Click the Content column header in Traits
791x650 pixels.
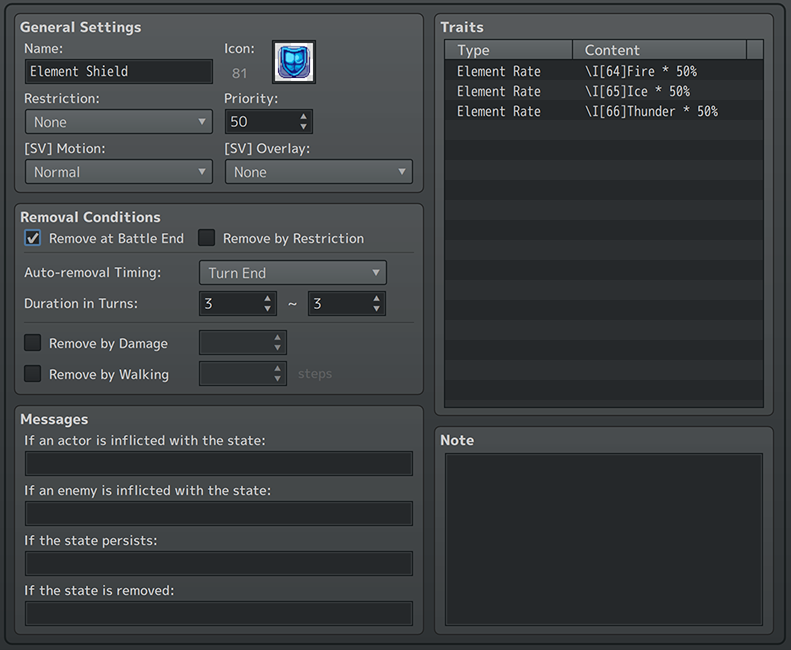(659, 50)
